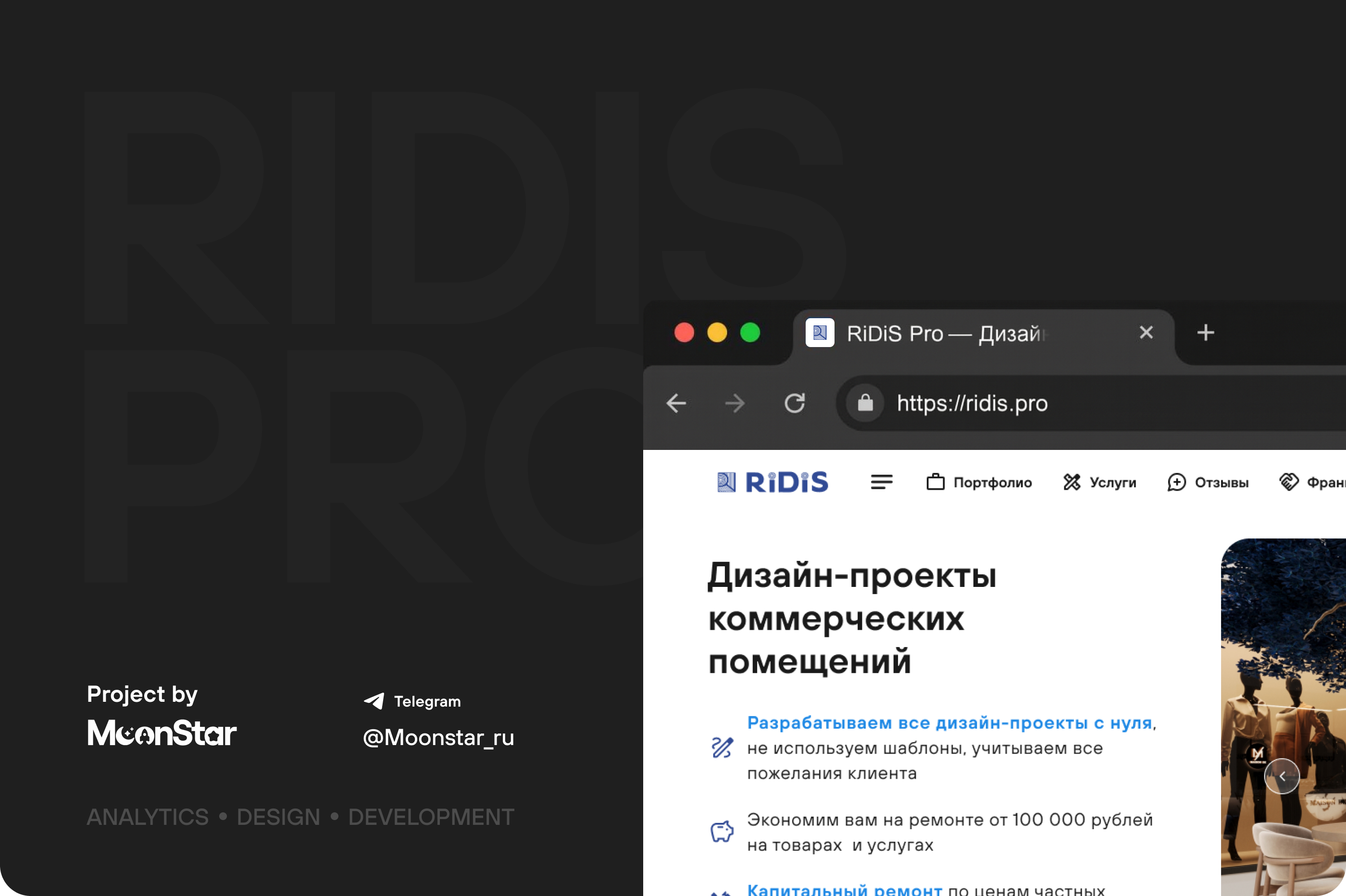Click the piggy bank savings icon
The image size is (1346, 896).
click(722, 832)
